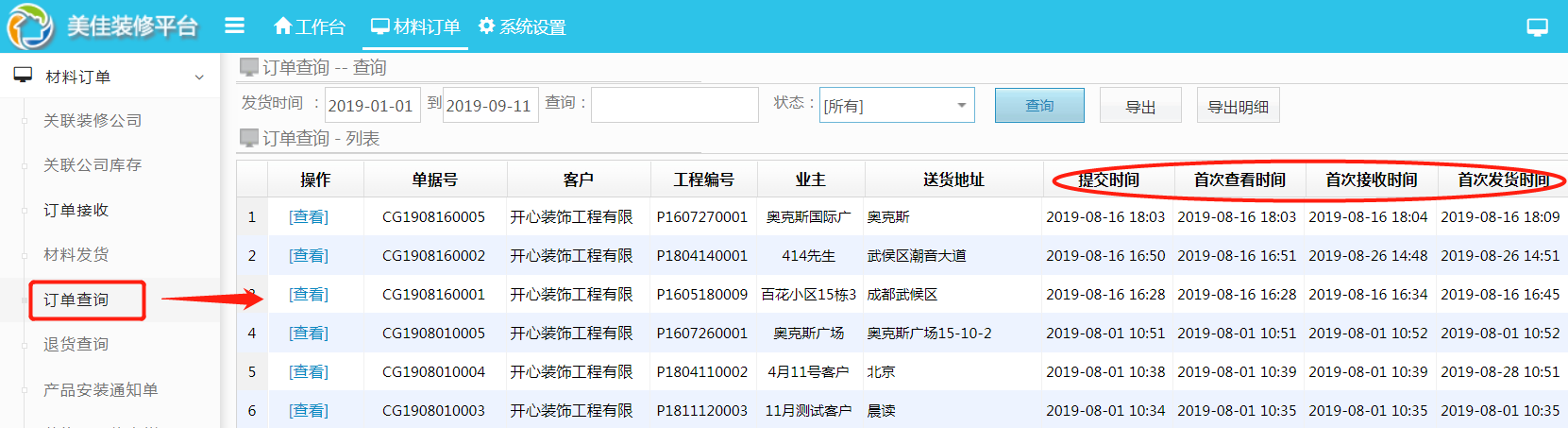Switch to the 材料订单 top tab

coord(415,26)
